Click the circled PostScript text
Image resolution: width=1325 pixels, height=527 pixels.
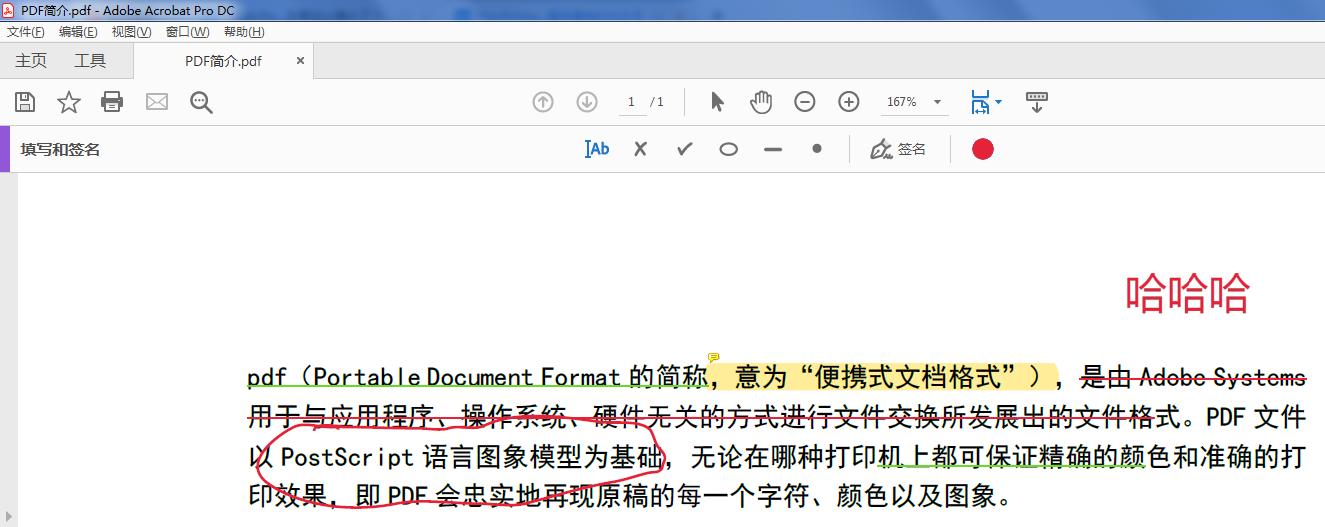point(347,458)
